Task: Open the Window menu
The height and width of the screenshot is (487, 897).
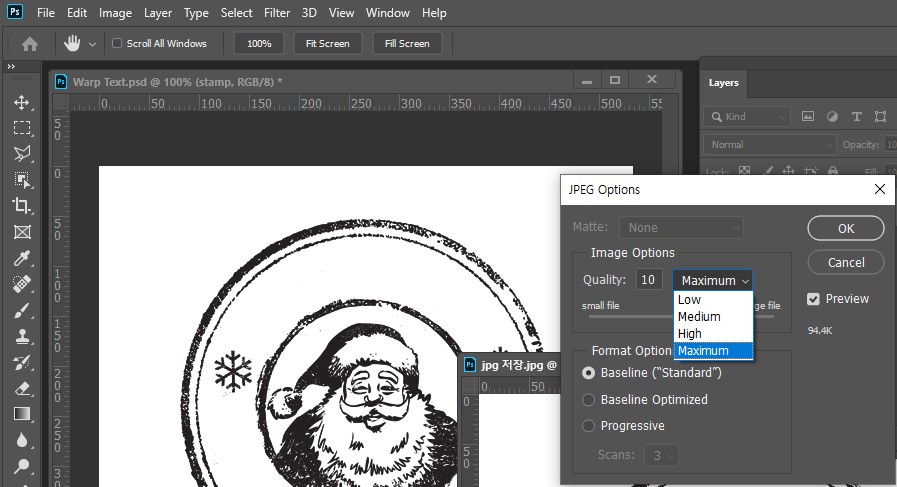Action: pyautogui.click(x=387, y=13)
